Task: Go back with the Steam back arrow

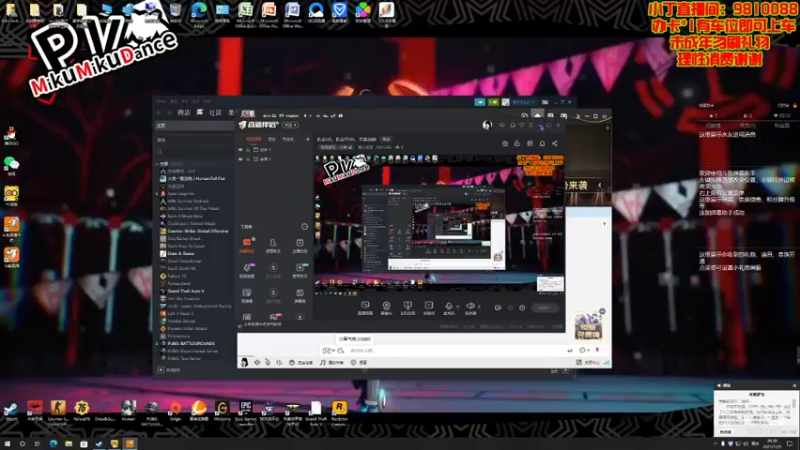Action: (159, 112)
